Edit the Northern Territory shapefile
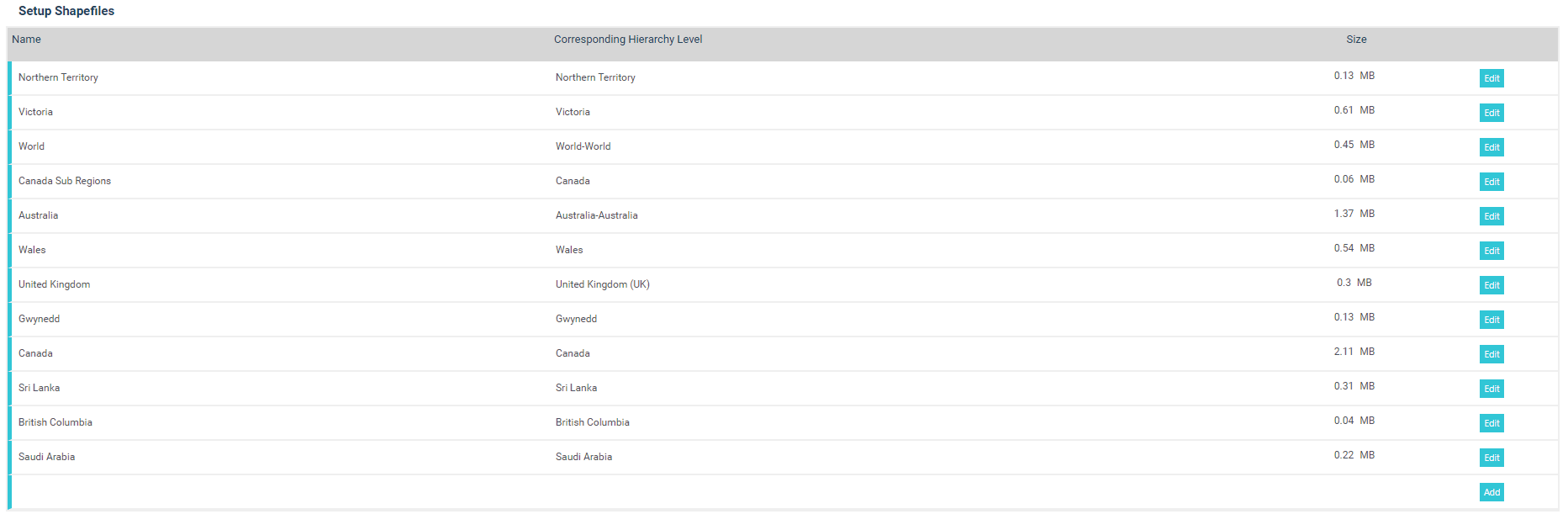1568x514 pixels. [x=1491, y=78]
